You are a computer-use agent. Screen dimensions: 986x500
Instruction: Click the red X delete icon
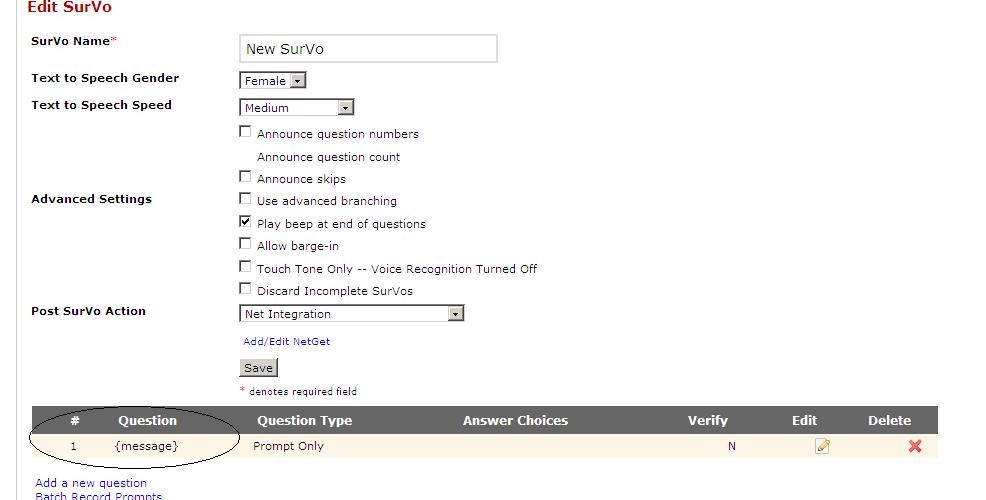(914, 446)
